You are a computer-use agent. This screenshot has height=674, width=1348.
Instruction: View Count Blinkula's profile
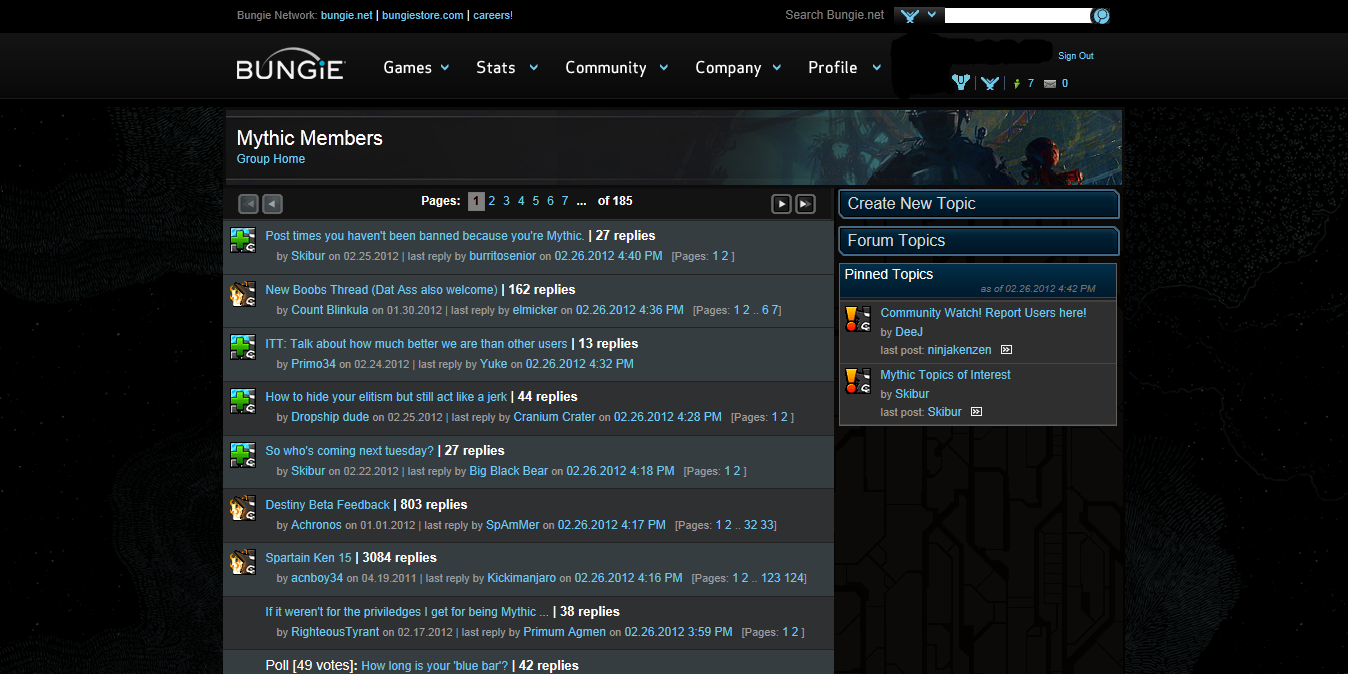click(x=330, y=310)
